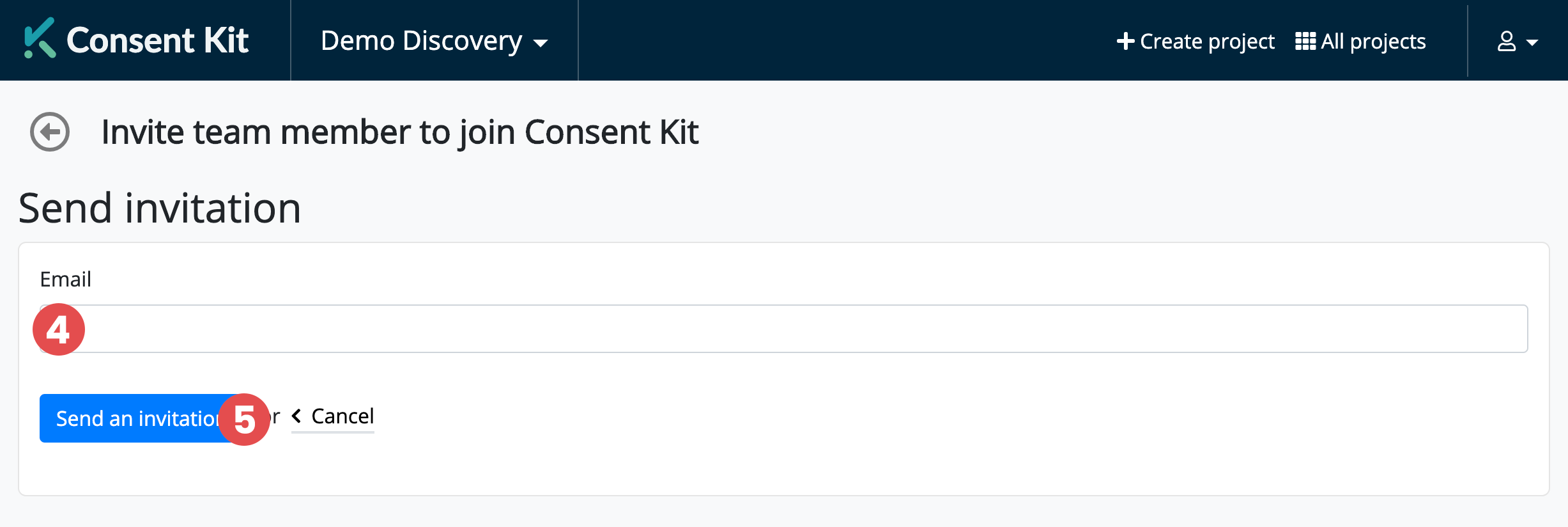The width and height of the screenshot is (1568, 527).
Task: Click the Invite team member page heading
Action: click(399, 132)
